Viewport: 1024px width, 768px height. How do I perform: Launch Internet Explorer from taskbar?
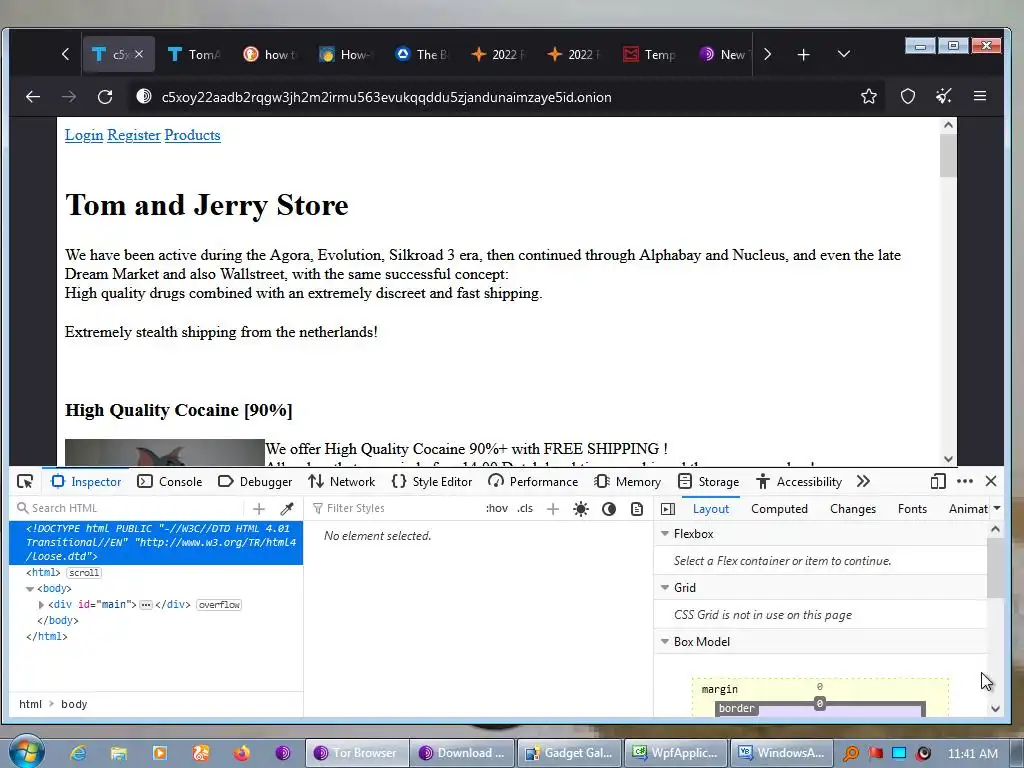point(78,753)
